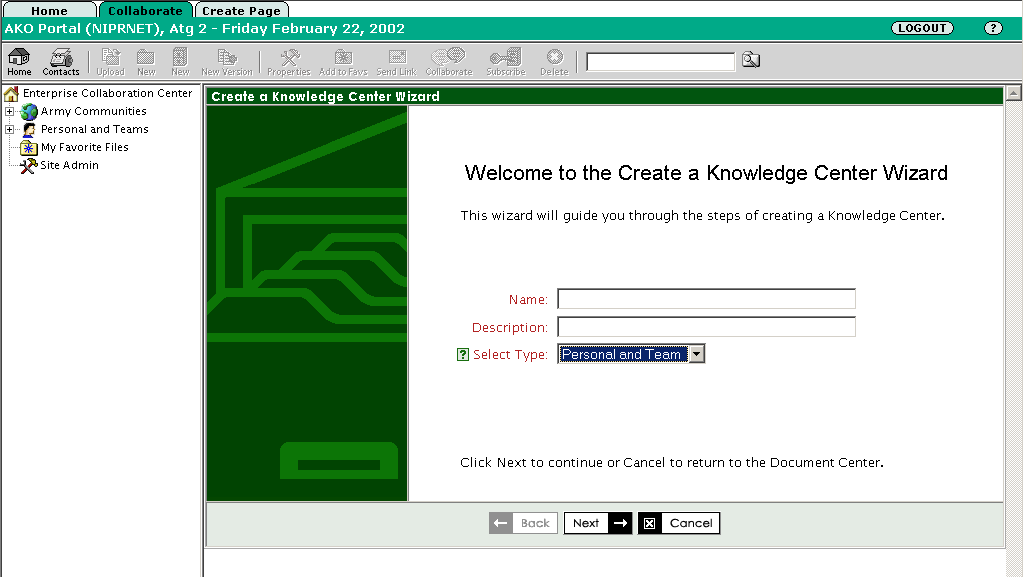
Task: Click the Name input field
Action: [x=706, y=299]
